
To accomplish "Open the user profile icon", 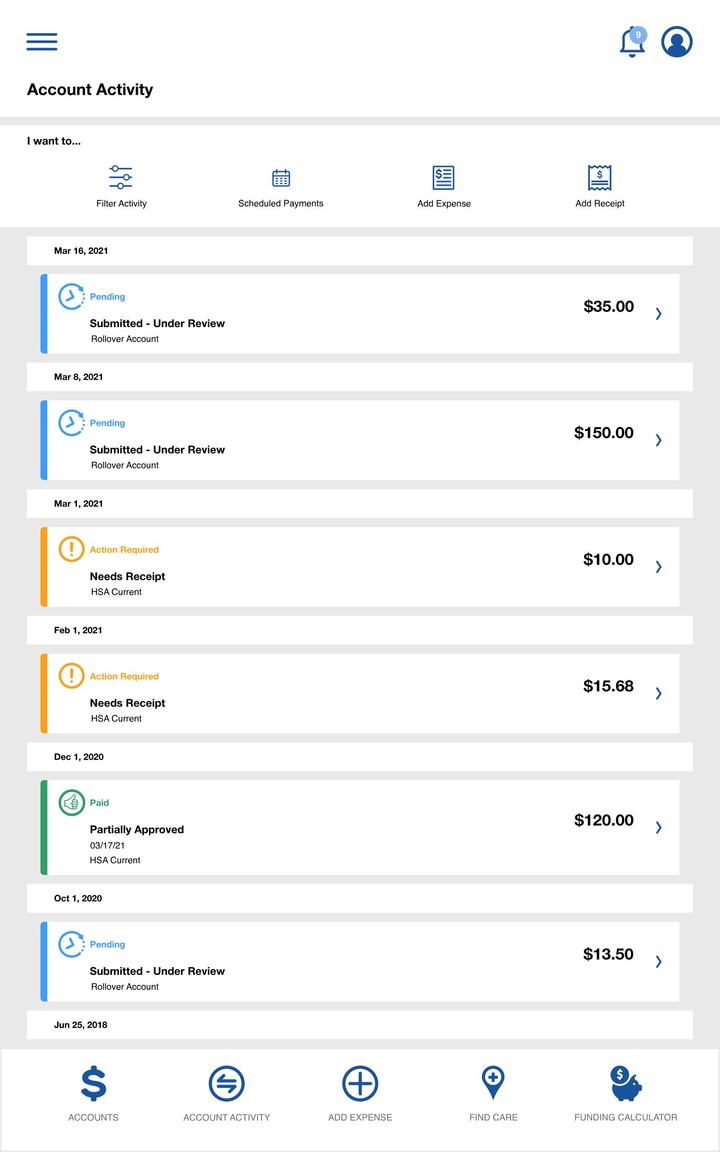I will tap(676, 42).
